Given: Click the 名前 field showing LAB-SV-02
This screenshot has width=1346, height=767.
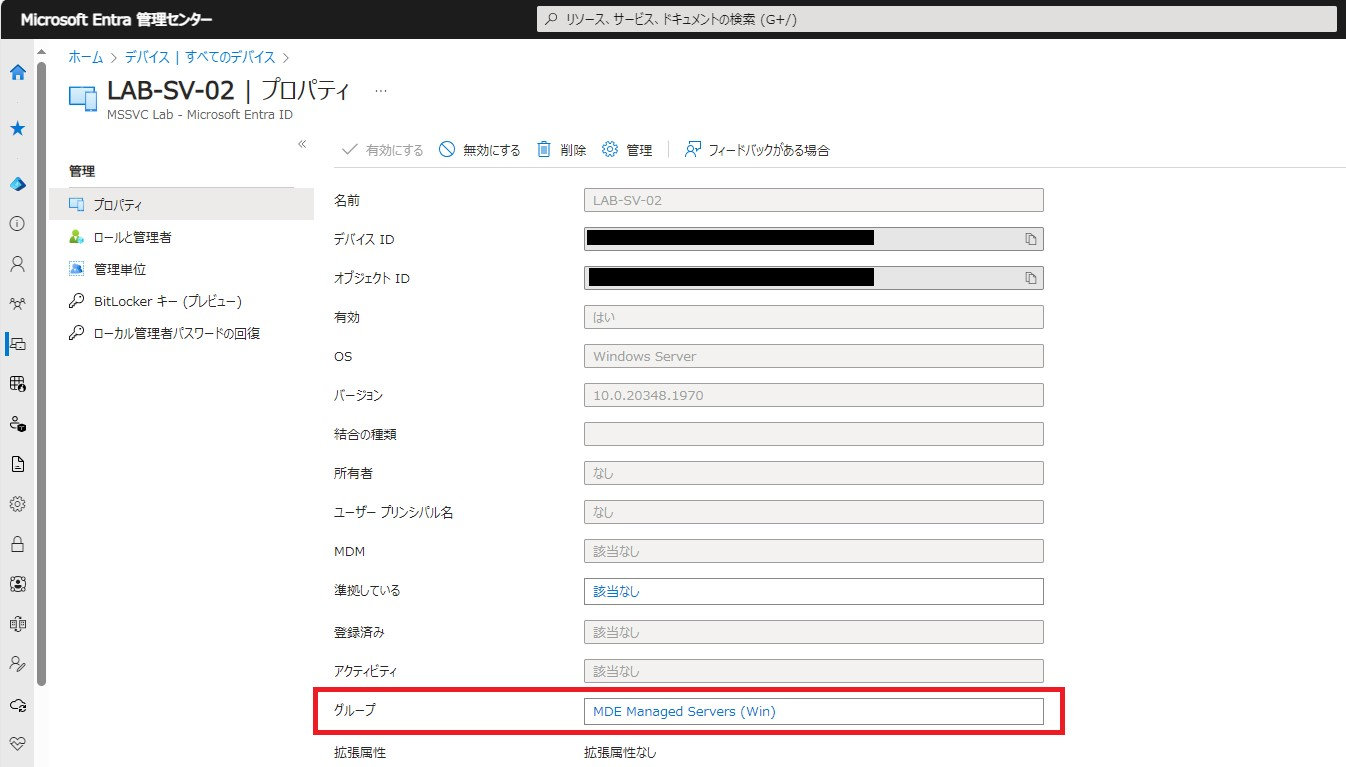Looking at the screenshot, I should 813,200.
